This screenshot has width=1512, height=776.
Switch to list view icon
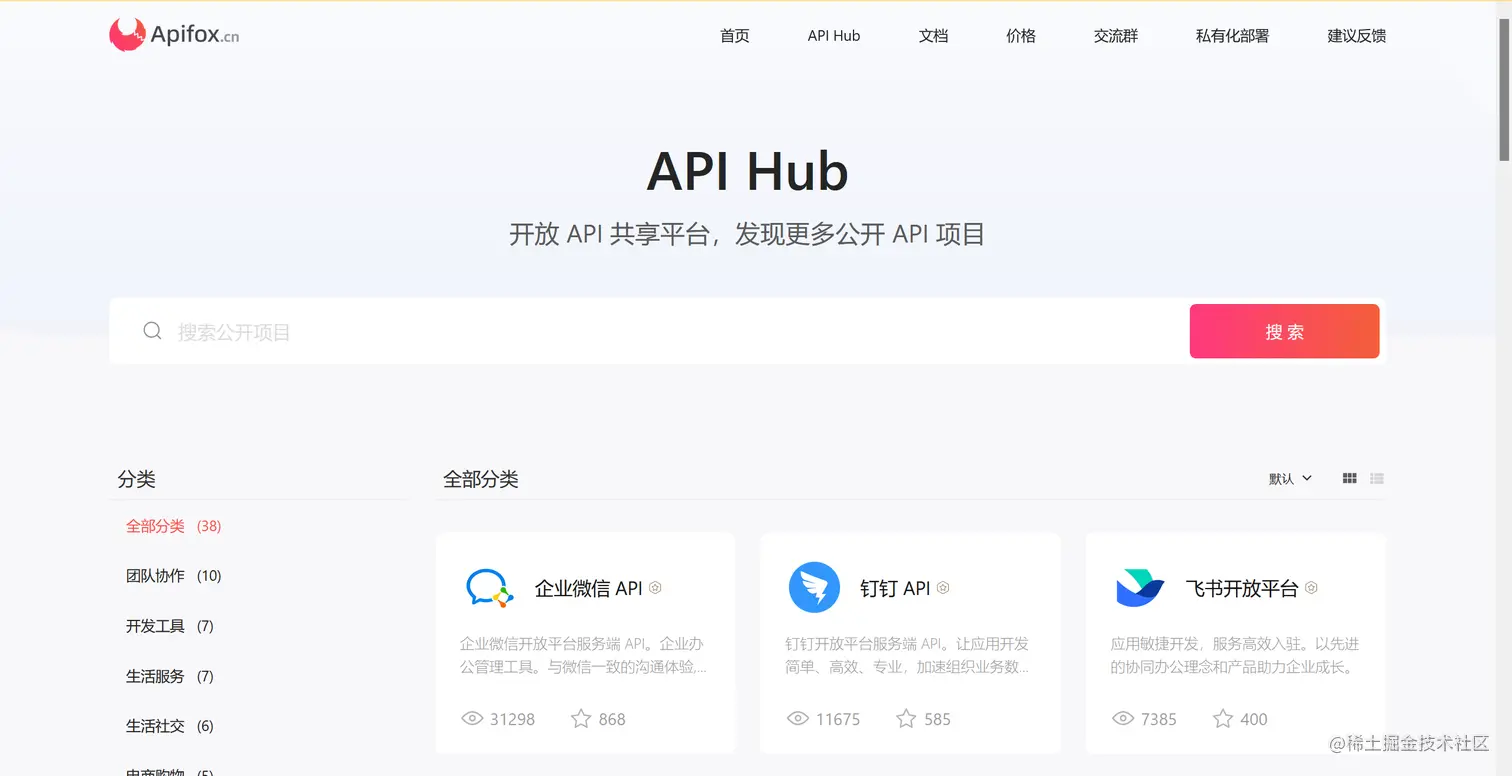pyautogui.click(x=1377, y=479)
